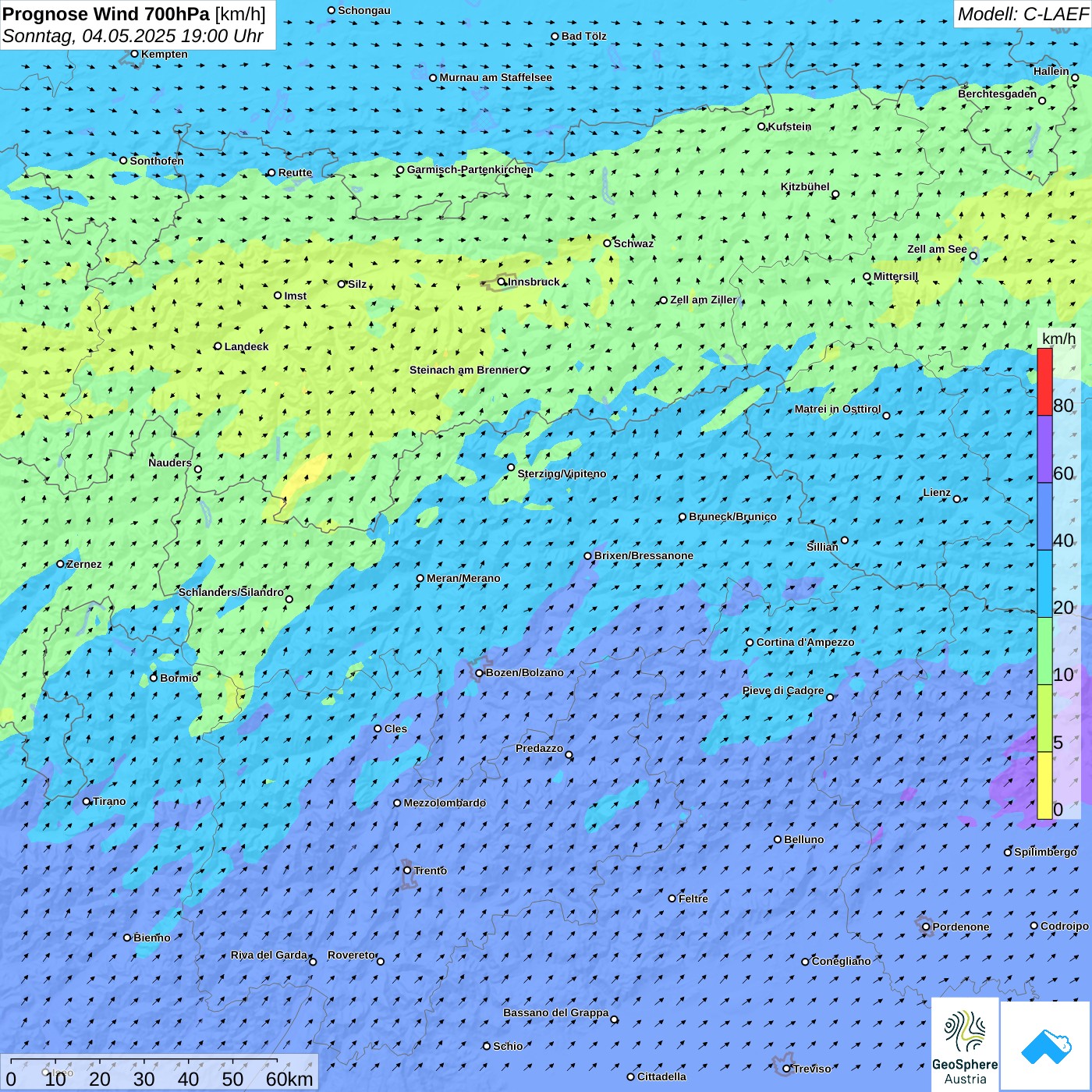Click the Hallein location dot
The image size is (1092, 1092).
[1075, 77]
